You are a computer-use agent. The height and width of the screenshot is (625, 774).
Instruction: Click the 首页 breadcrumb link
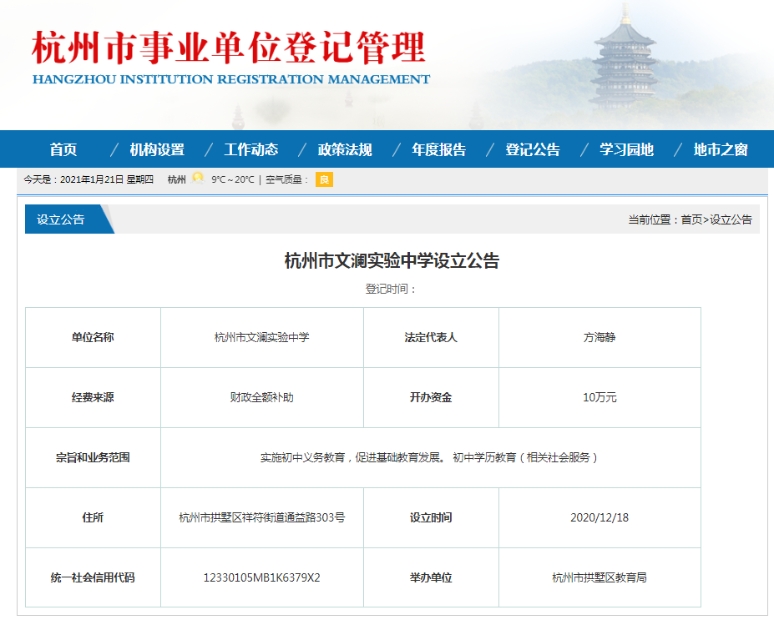point(691,220)
